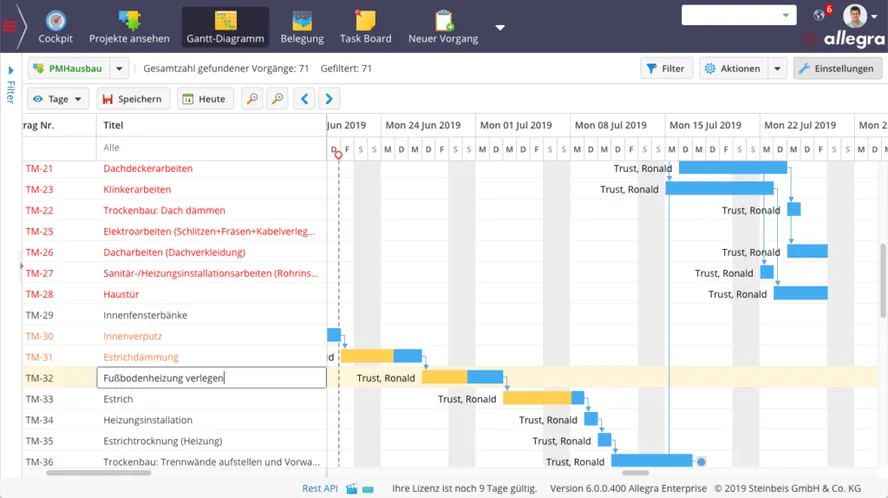The height and width of the screenshot is (498, 888).
Task: Collapse the task list splitter arrow
Action: pyautogui.click(x=22, y=266)
